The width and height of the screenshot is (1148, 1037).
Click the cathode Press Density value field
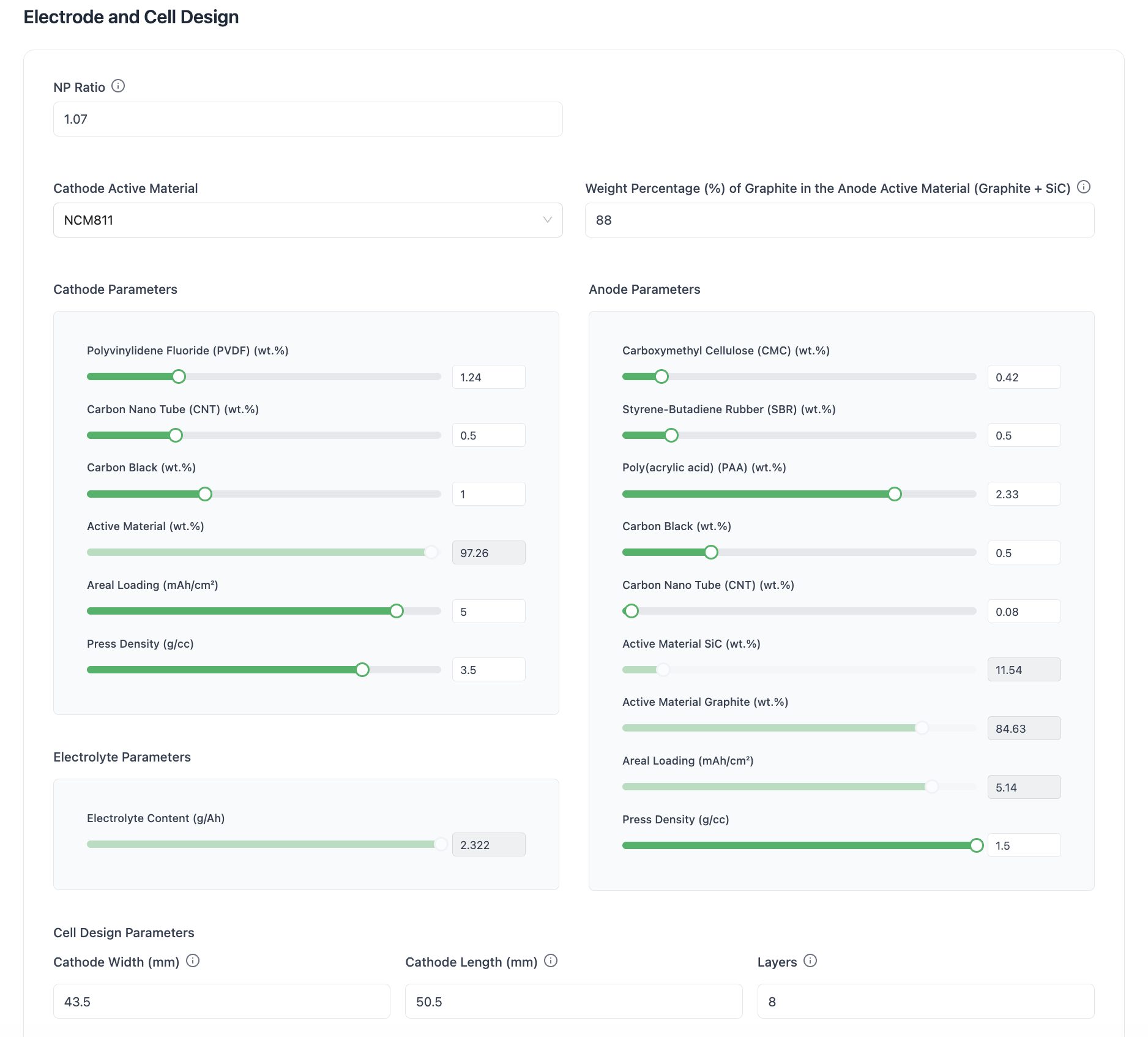pos(489,670)
